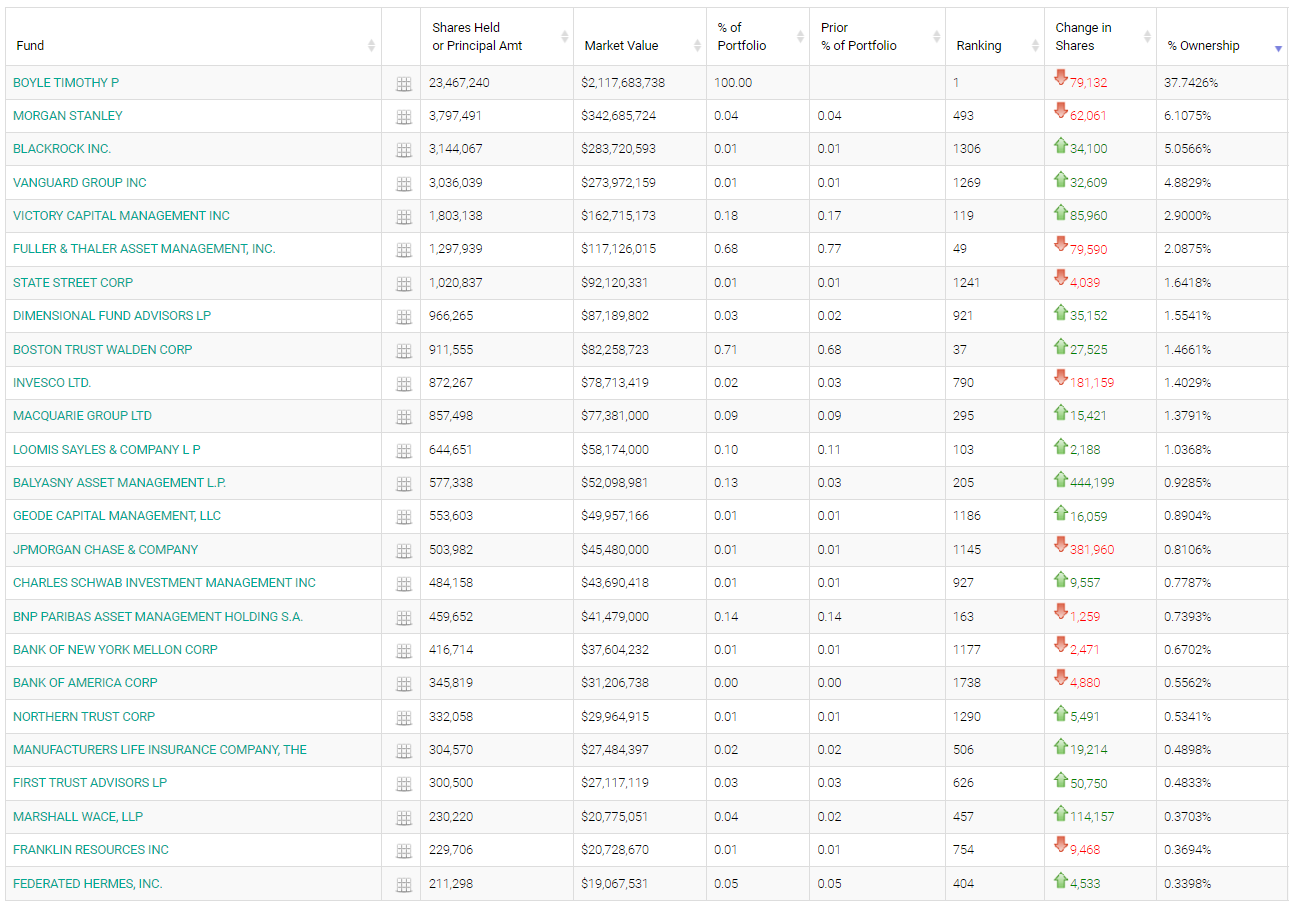Open BALYASNY ASSET MANAGEMENT L.P. link
This screenshot has height=902, width=1289.
tap(119, 482)
